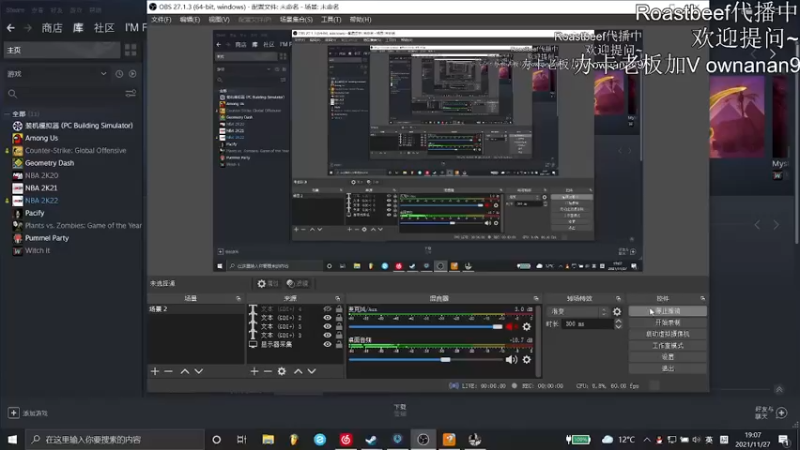Click the Steam library search field
Screen dimensions: 800x450
(x=64, y=94)
